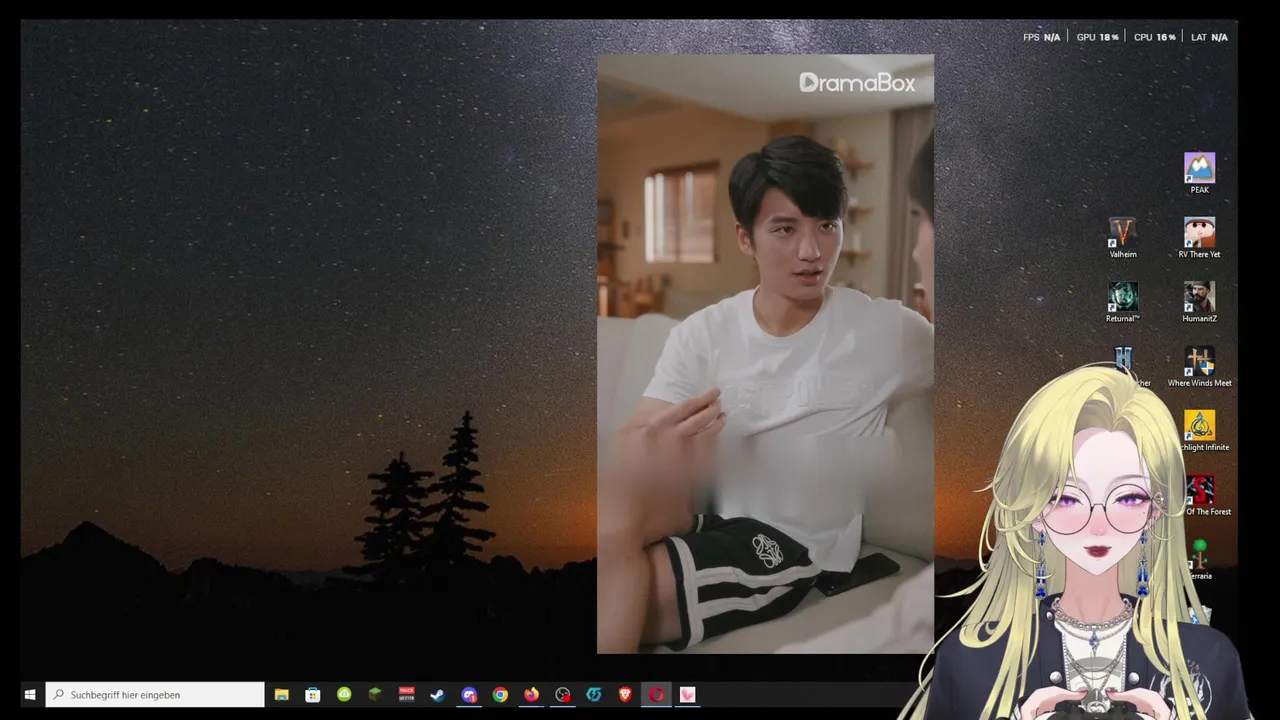Select the RV There Yet desktop shortcut
Screen dimensions: 1280x720
click(1199, 238)
